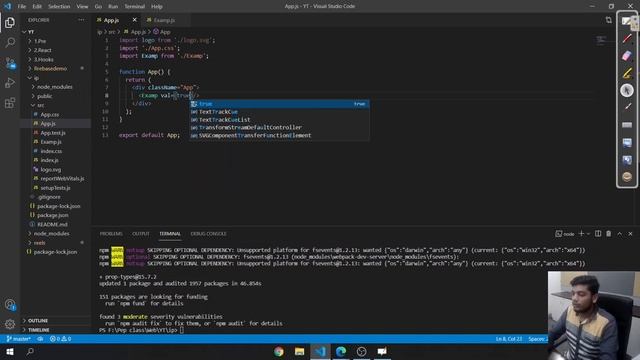
Task: Open File Explorer from the taskbar
Action: click(x=299, y=351)
